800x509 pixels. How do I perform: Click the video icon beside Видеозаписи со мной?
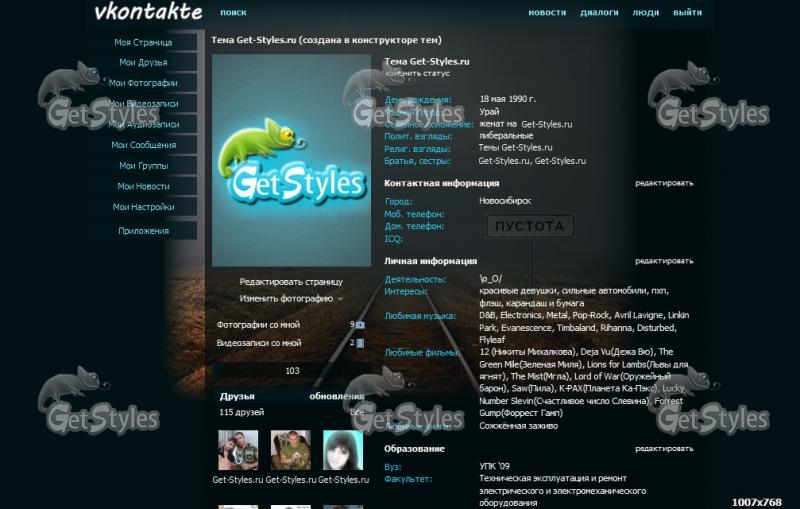point(360,344)
